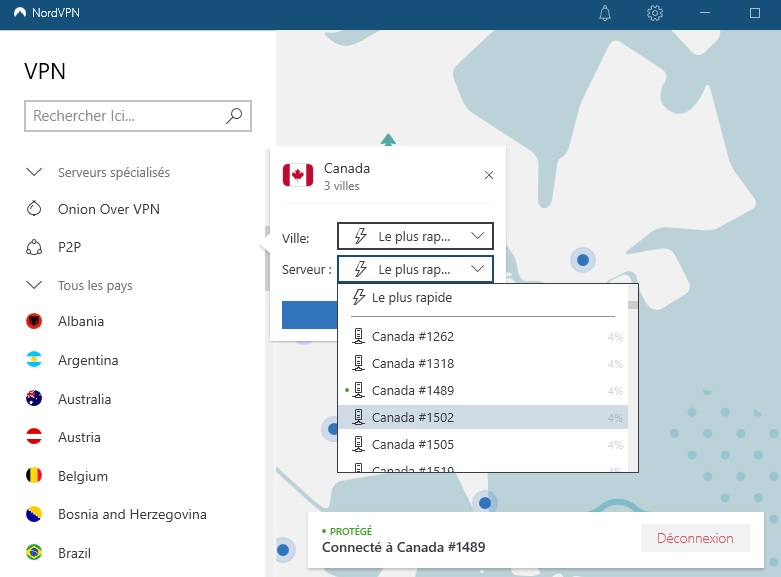Collapse the Tous les pays section
This screenshot has height=577, width=781.
click(x=34, y=285)
